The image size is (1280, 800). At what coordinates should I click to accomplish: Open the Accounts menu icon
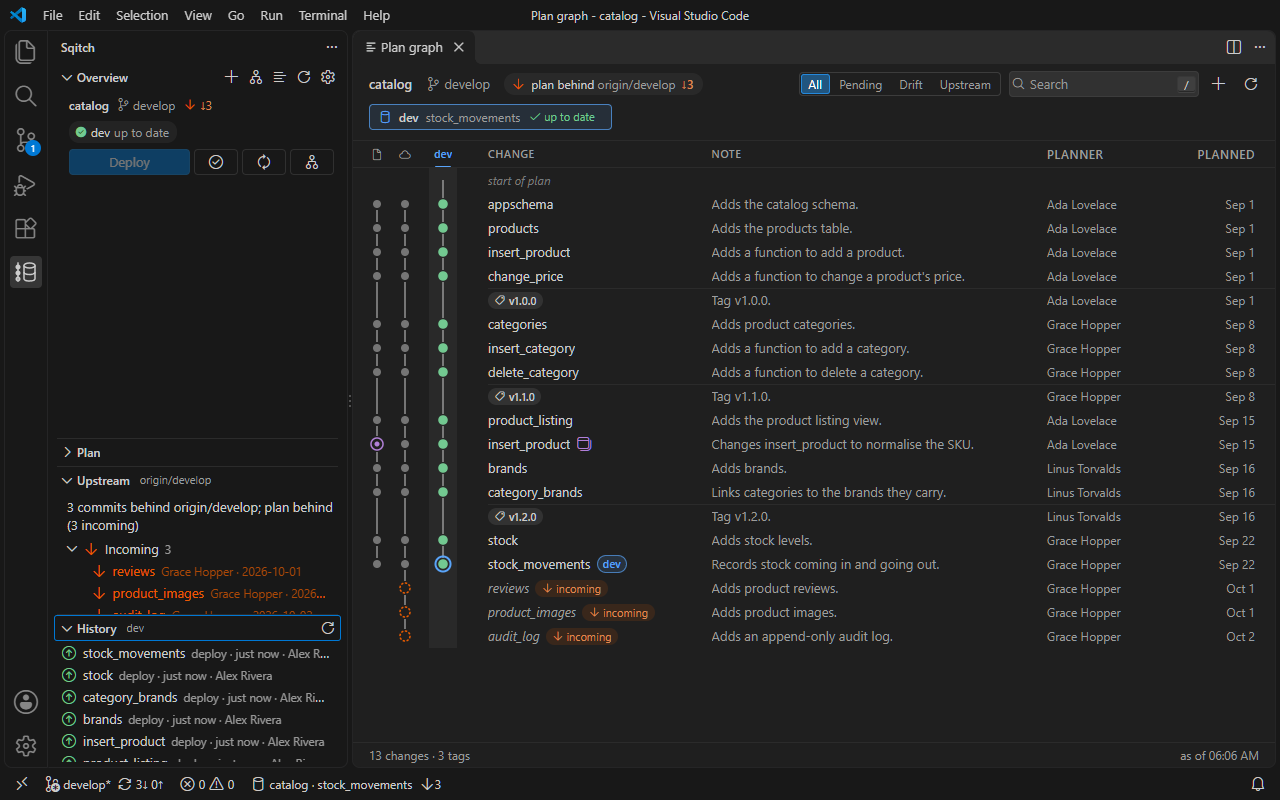[x=26, y=702]
